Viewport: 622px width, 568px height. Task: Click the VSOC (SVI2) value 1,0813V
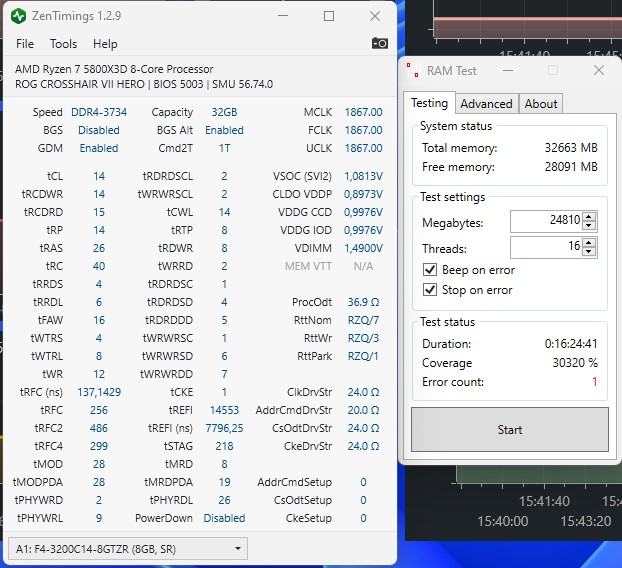pyautogui.click(x=363, y=176)
